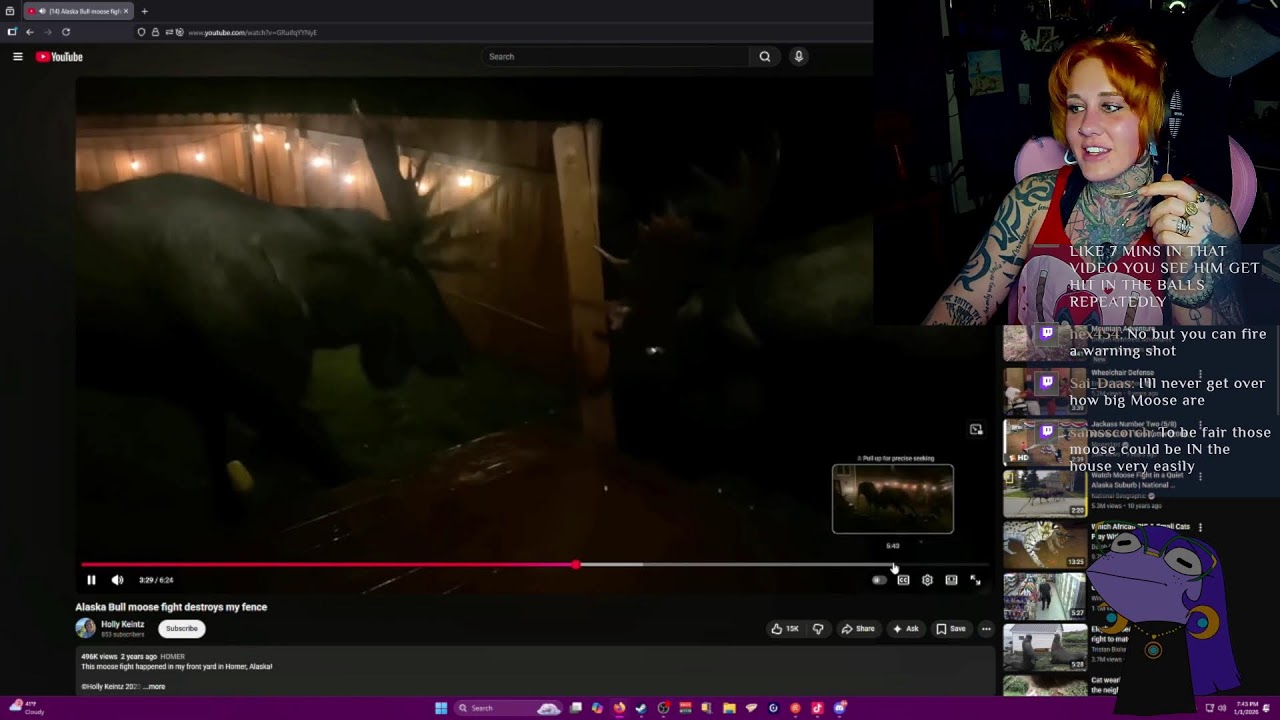
Task: Open the three-dot more actions menu
Action: (x=986, y=629)
